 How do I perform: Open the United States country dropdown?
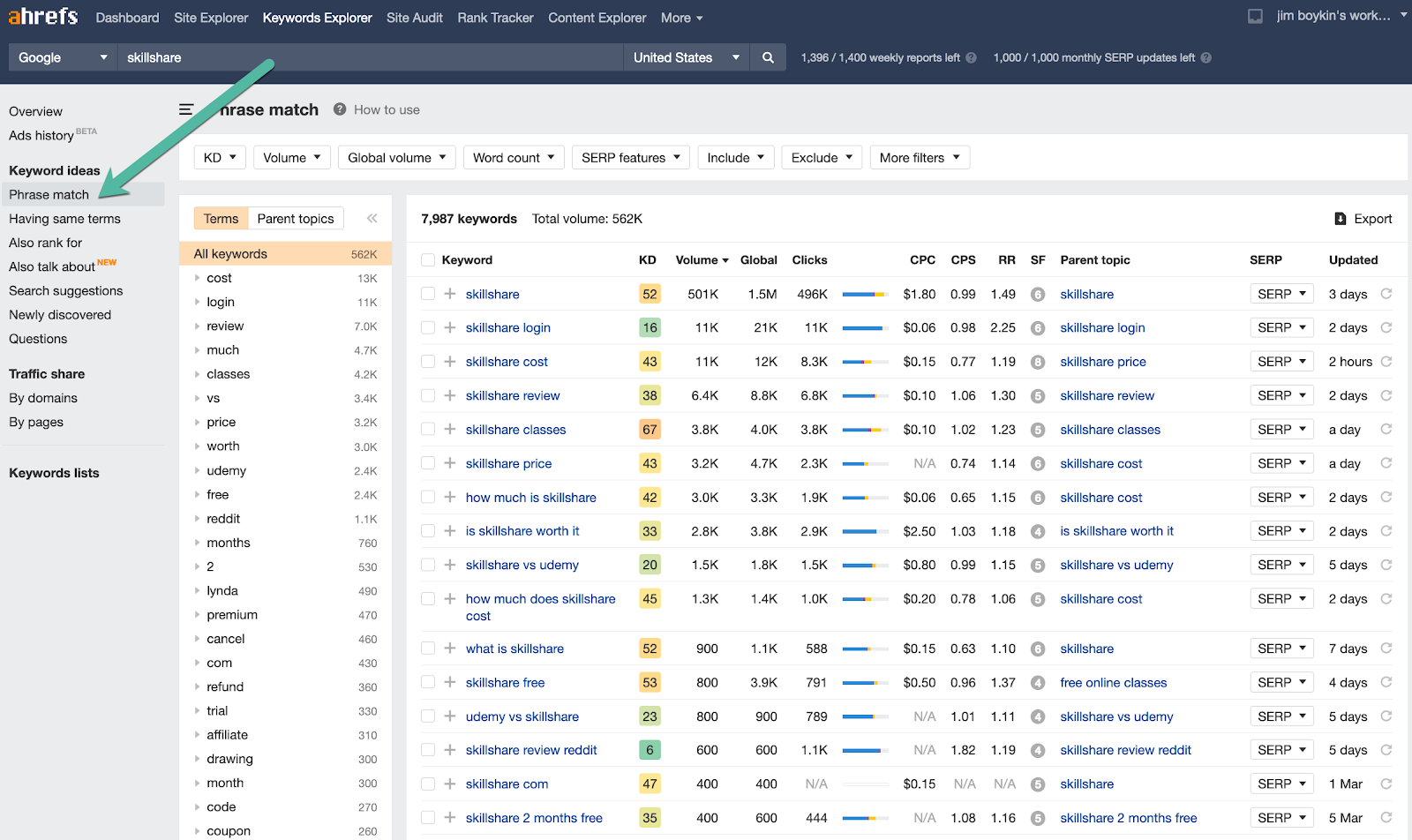[687, 57]
